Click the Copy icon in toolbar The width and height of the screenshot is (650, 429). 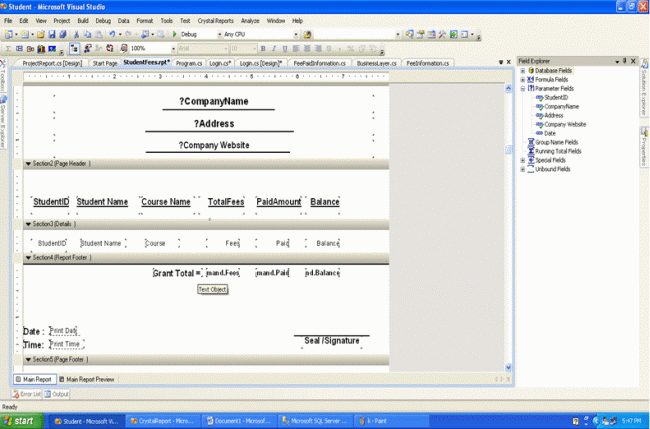click(87, 34)
